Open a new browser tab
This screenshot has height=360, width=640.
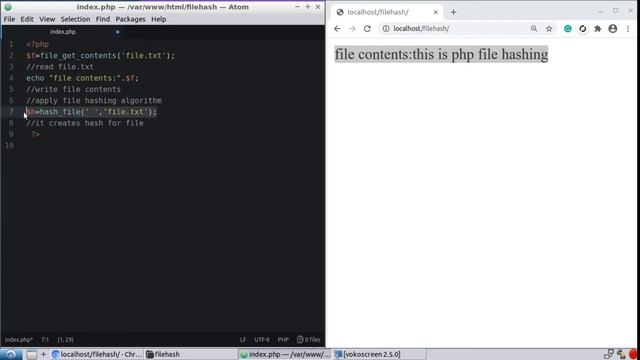(453, 12)
